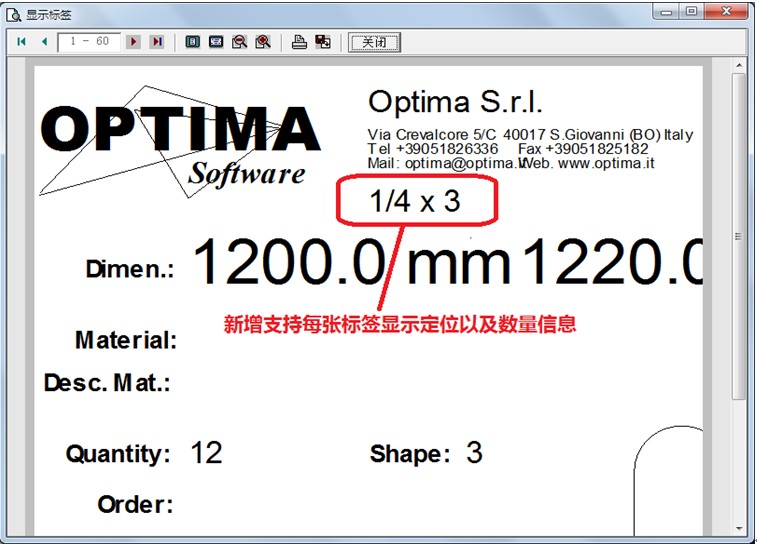Click the OPTIMA Software logo
This screenshot has height=546, width=757.
(x=180, y=142)
